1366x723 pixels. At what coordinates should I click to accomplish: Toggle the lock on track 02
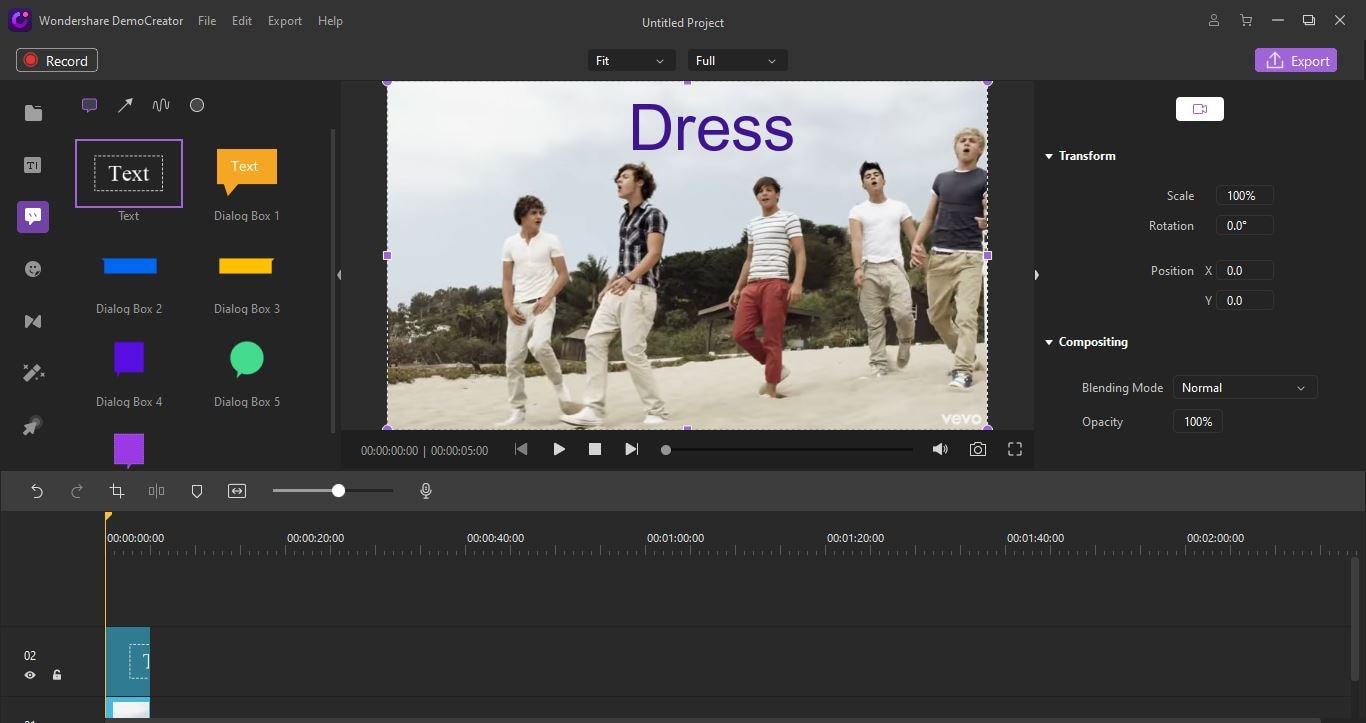click(x=57, y=675)
